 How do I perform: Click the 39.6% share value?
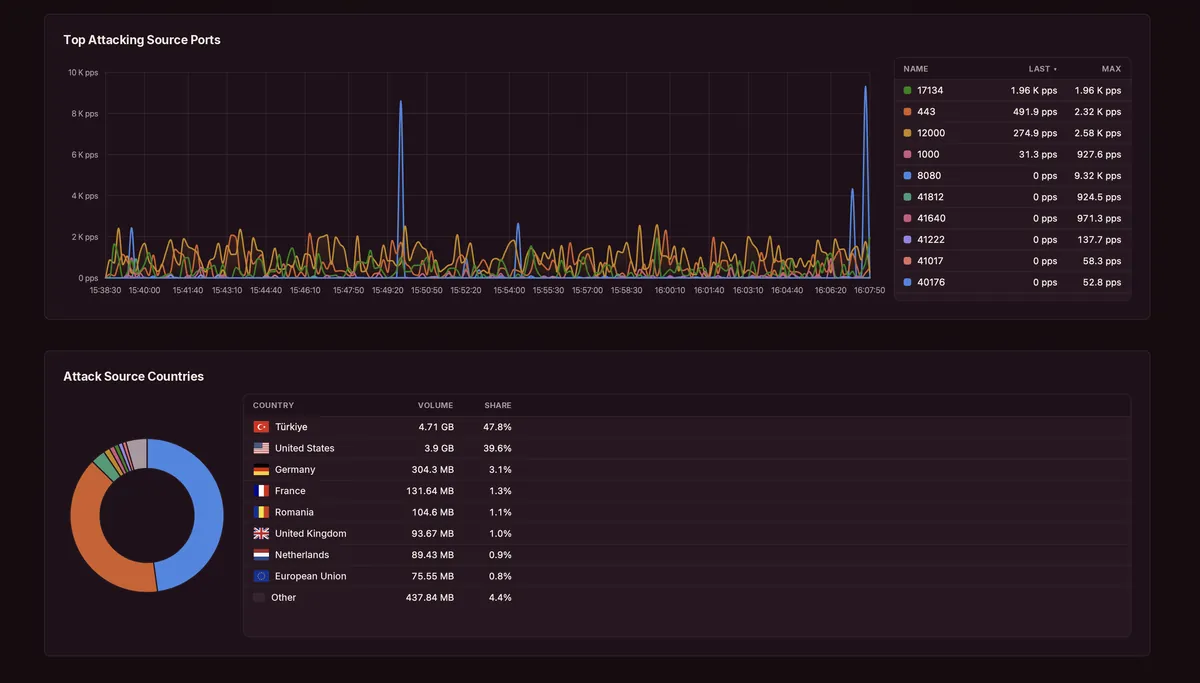(x=497, y=448)
